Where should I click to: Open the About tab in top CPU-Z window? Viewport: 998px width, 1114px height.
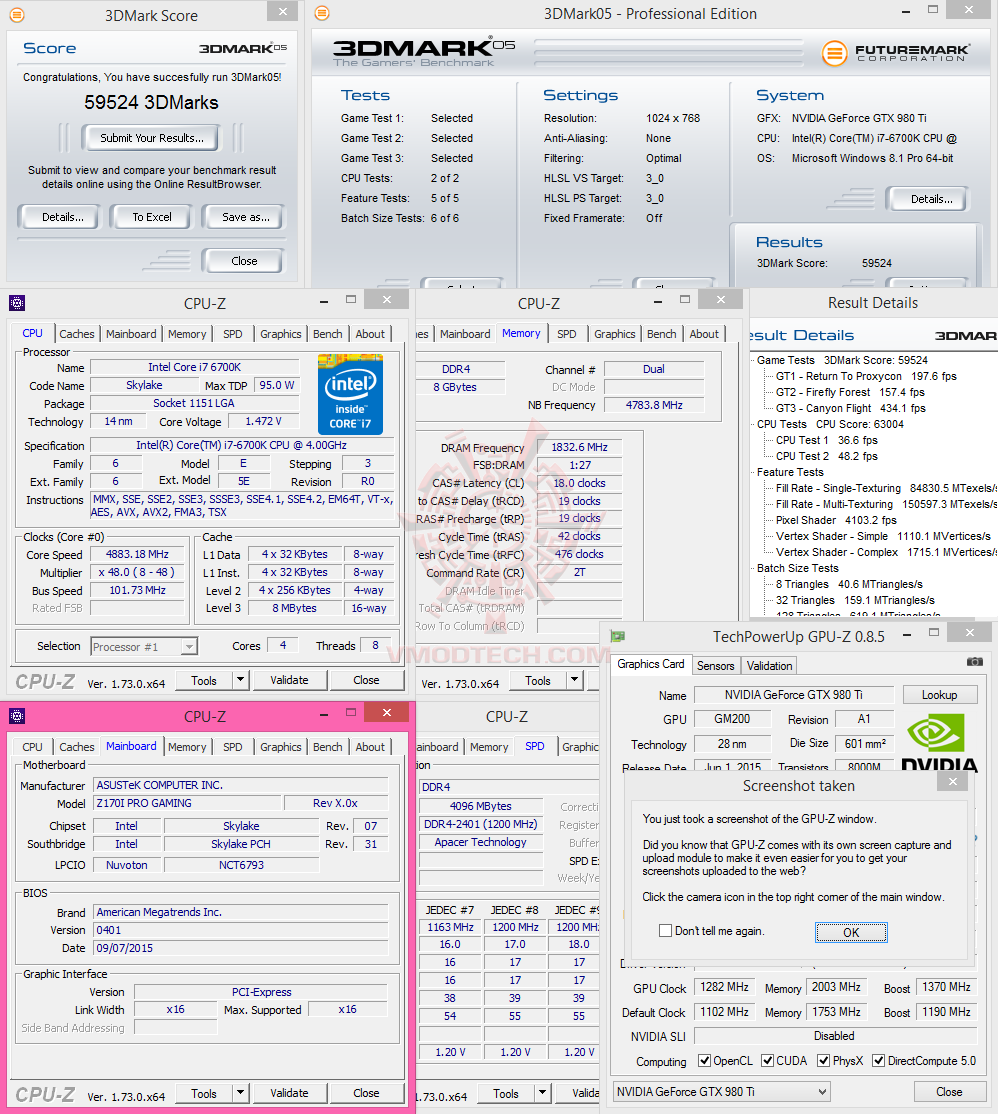tap(370, 334)
